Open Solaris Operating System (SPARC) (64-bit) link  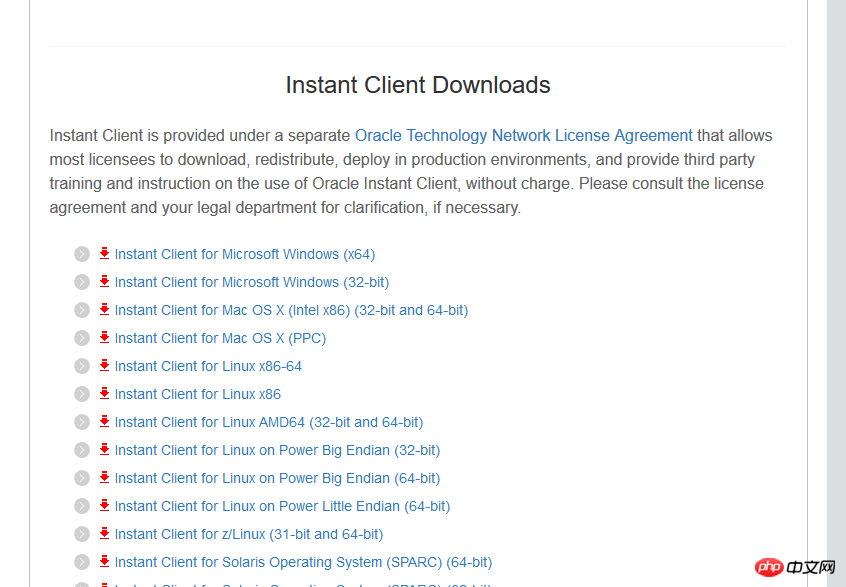303,563
